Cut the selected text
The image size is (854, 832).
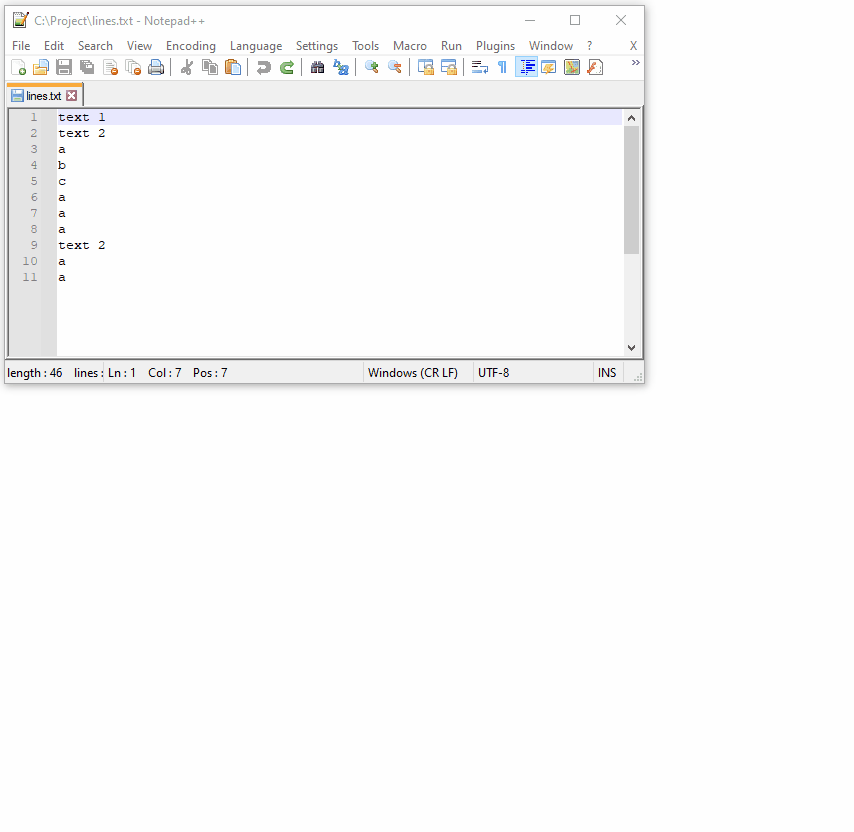pos(185,67)
